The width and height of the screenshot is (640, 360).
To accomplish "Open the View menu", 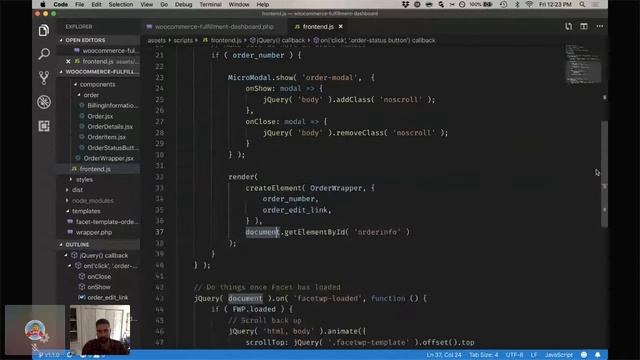I will pyautogui.click(x=147, y=4).
